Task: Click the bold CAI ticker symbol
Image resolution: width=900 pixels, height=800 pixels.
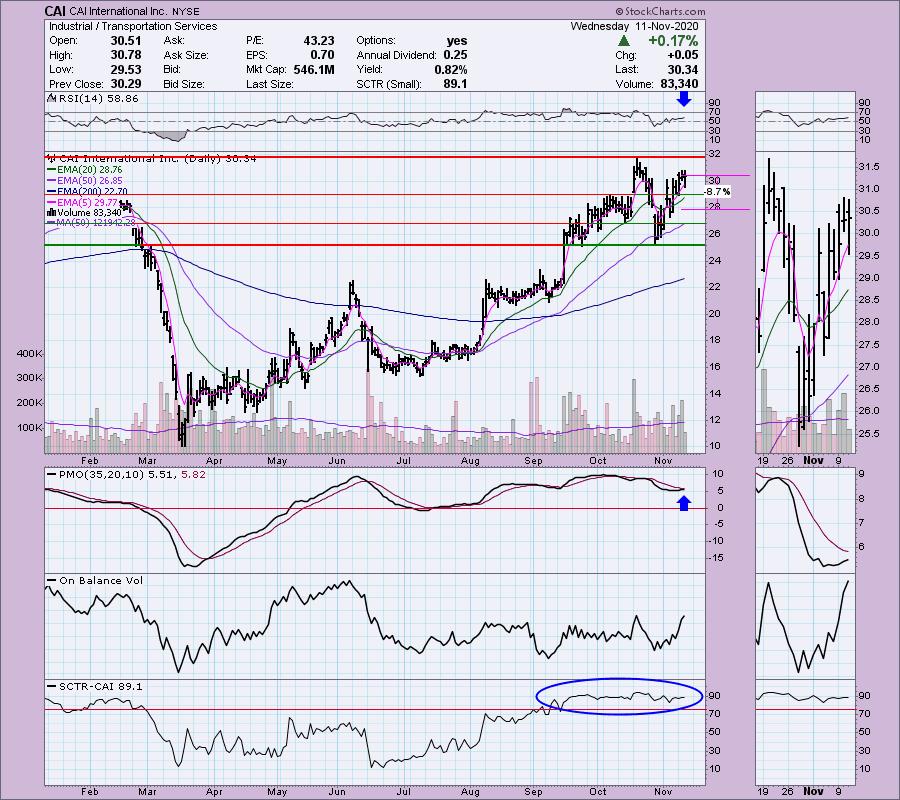Action: (56, 11)
